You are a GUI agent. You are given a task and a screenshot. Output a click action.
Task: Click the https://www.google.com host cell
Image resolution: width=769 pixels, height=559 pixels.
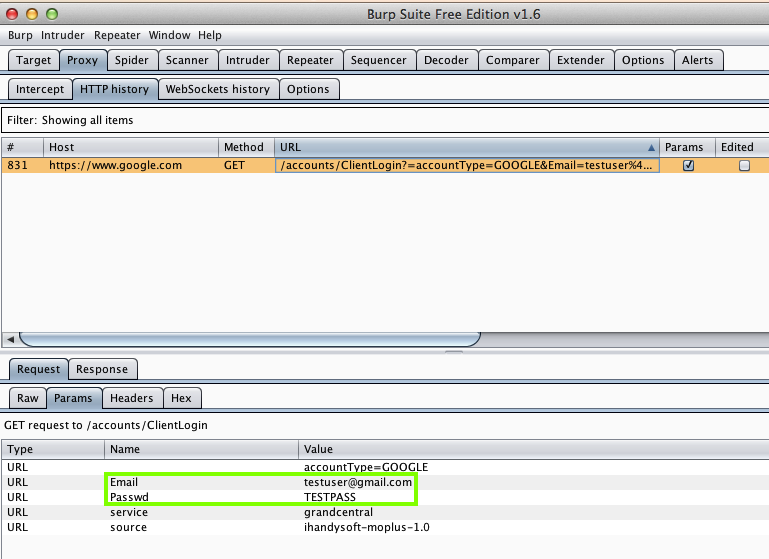click(131, 165)
